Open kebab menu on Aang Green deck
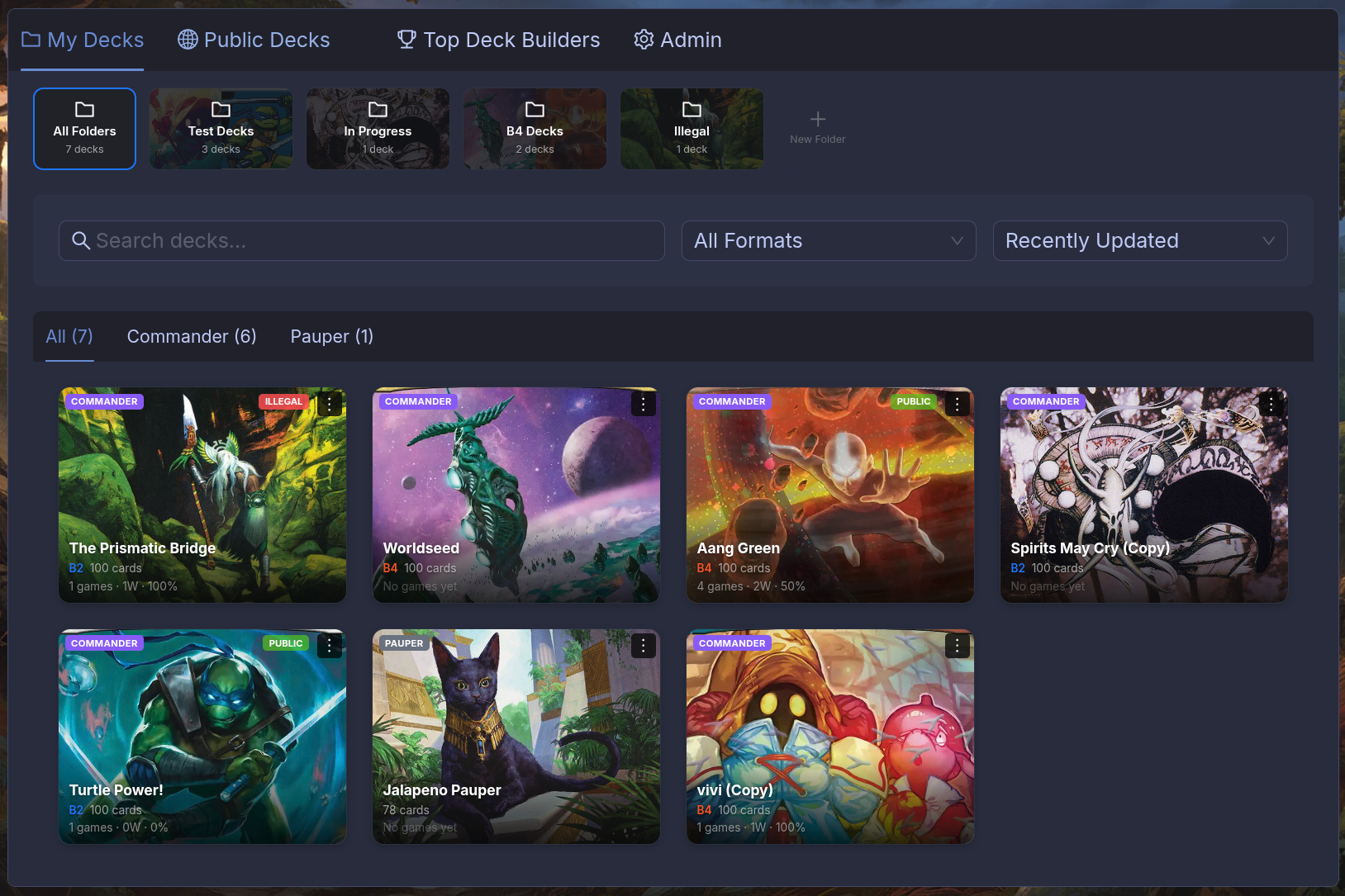1345x896 pixels. click(x=957, y=403)
